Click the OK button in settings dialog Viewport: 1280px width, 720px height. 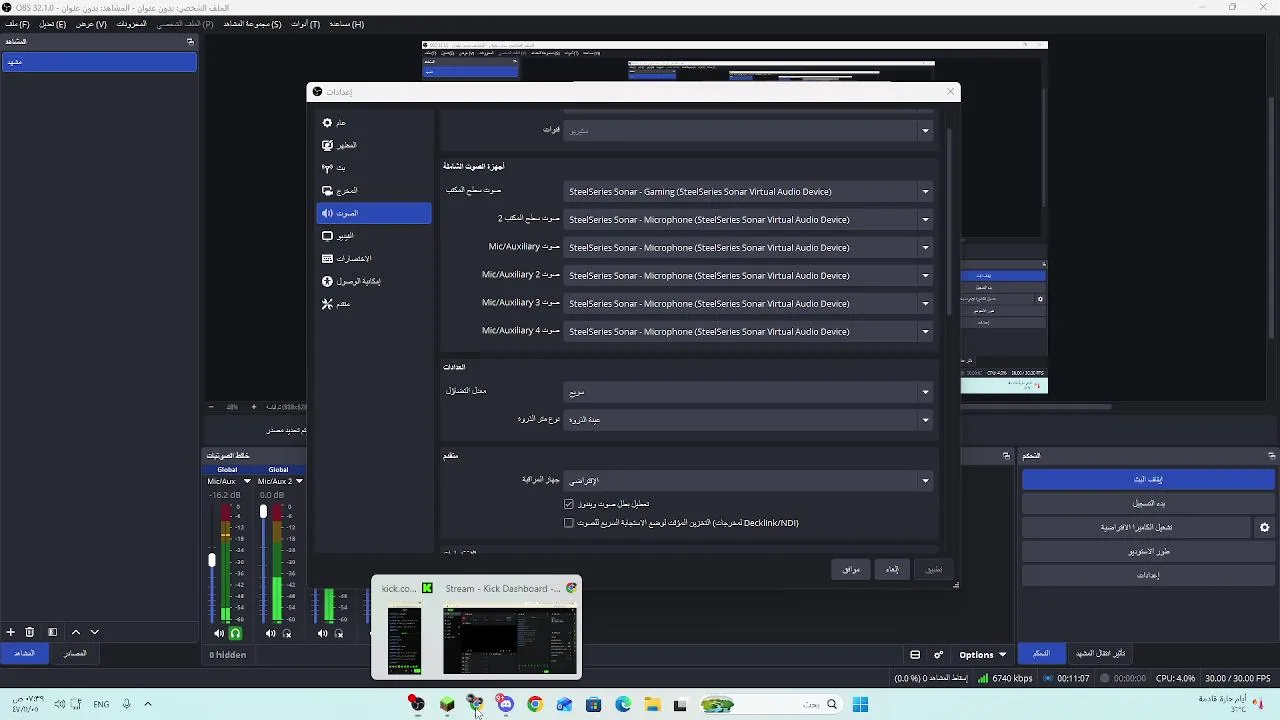click(851, 569)
